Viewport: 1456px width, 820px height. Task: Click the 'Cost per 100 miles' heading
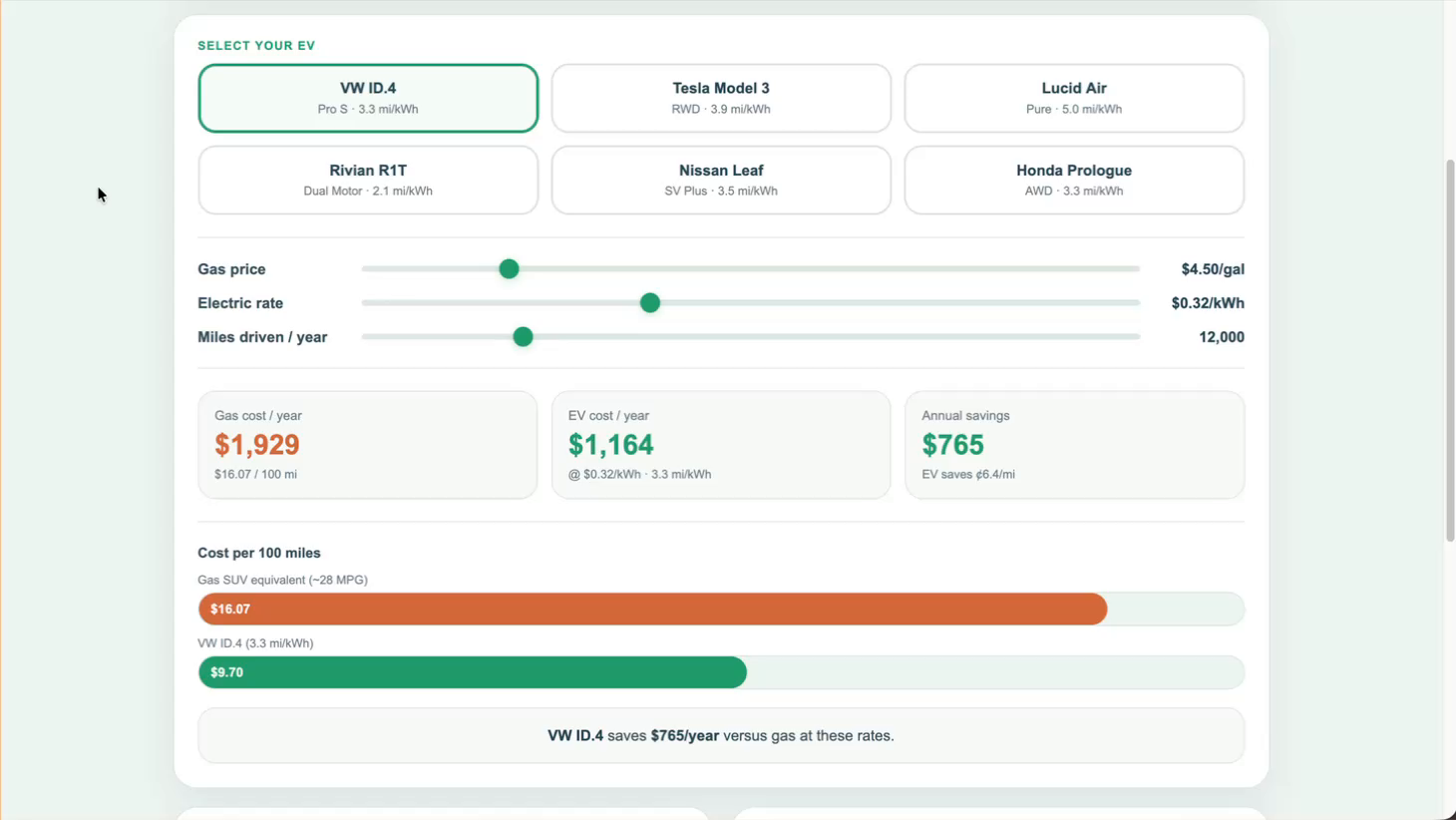(259, 553)
